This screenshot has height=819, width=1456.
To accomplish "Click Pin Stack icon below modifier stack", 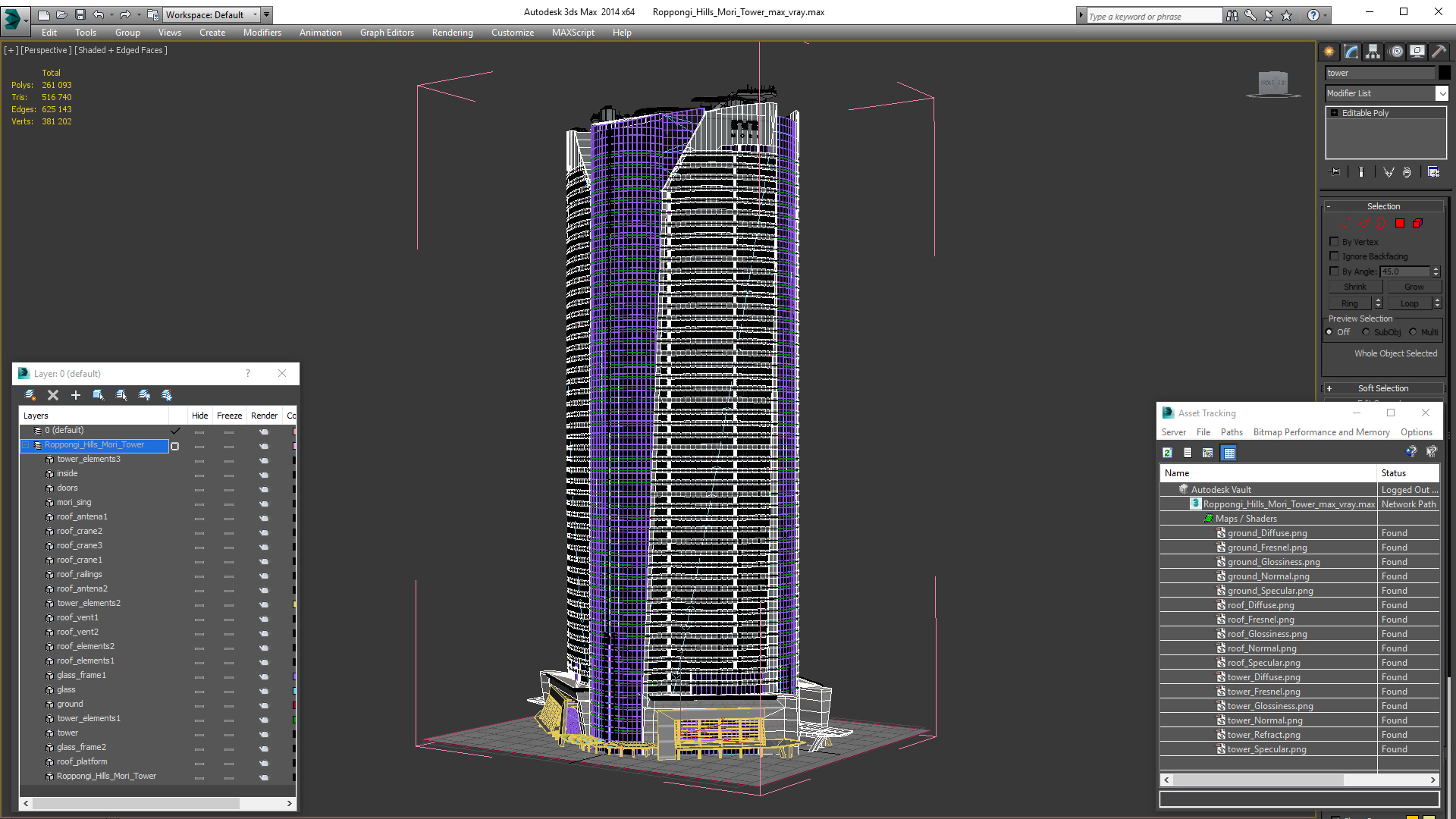I will (x=1335, y=172).
